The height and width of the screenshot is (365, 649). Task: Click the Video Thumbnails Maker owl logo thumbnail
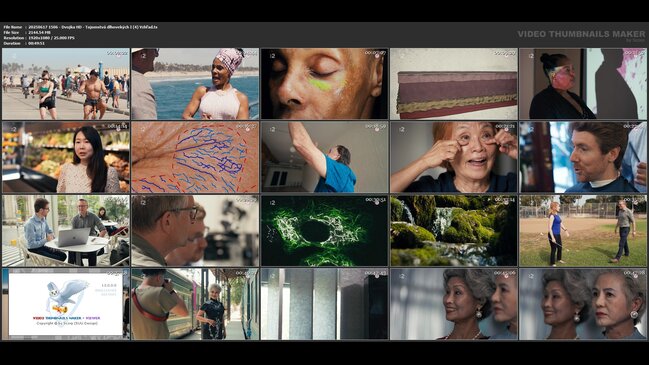click(66, 304)
